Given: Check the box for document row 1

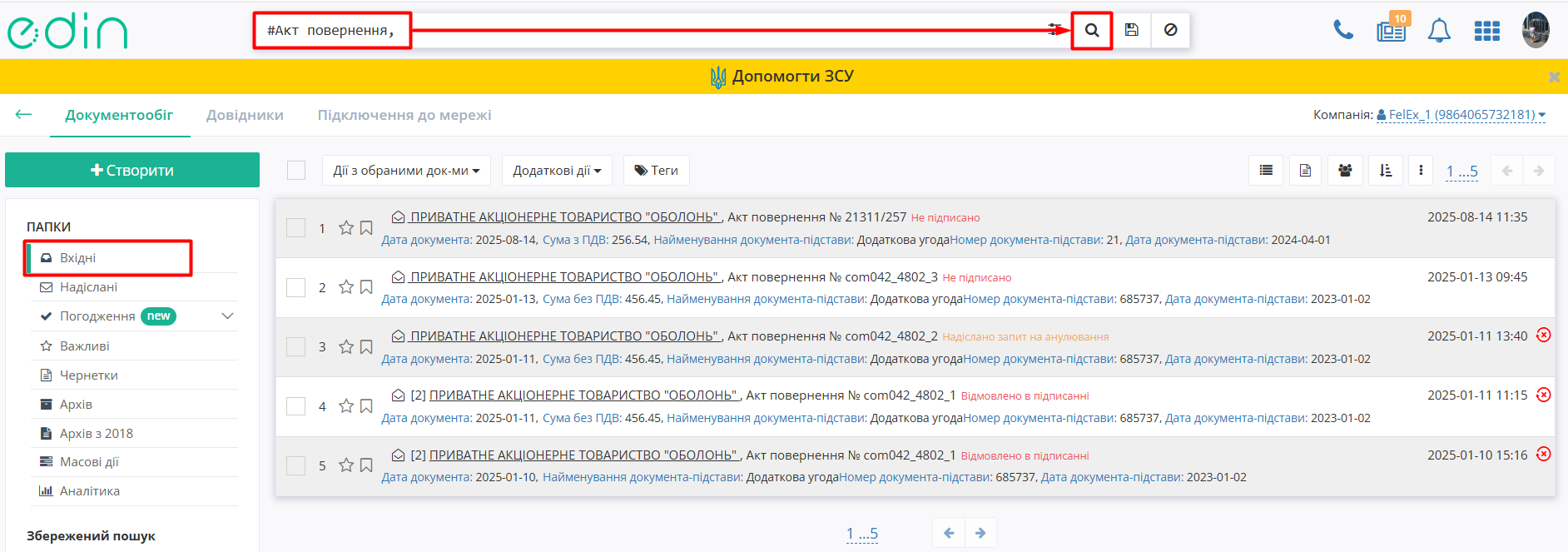Looking at the screenshot, I should click(295, 228).
